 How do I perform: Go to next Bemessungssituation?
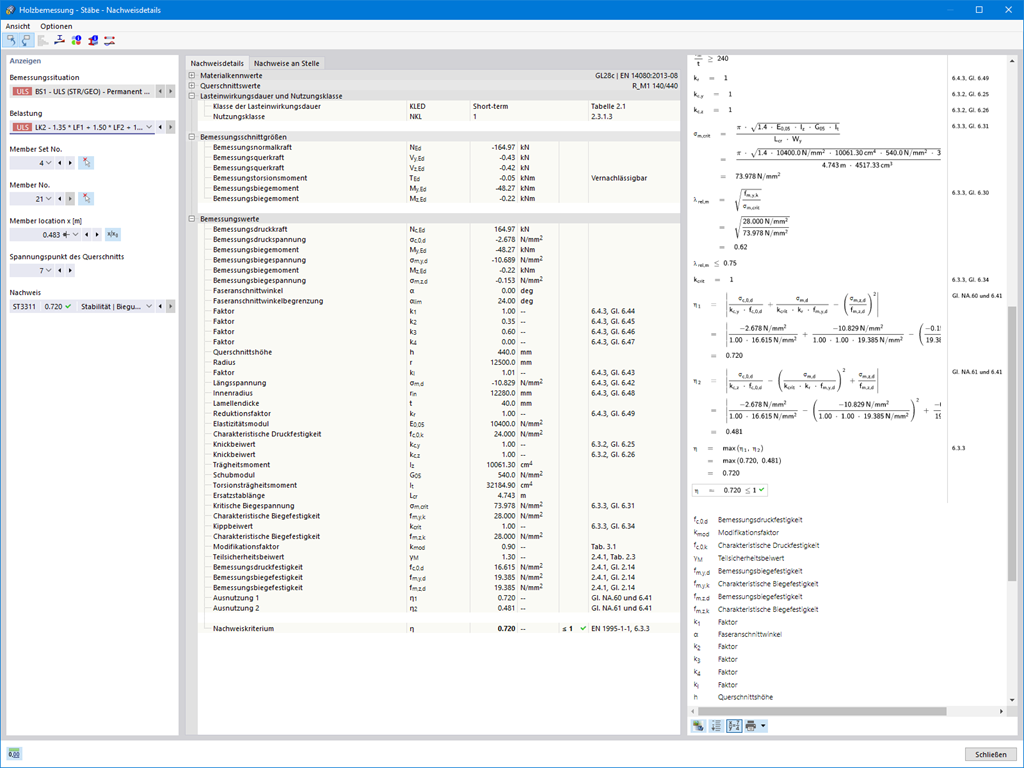171,91
